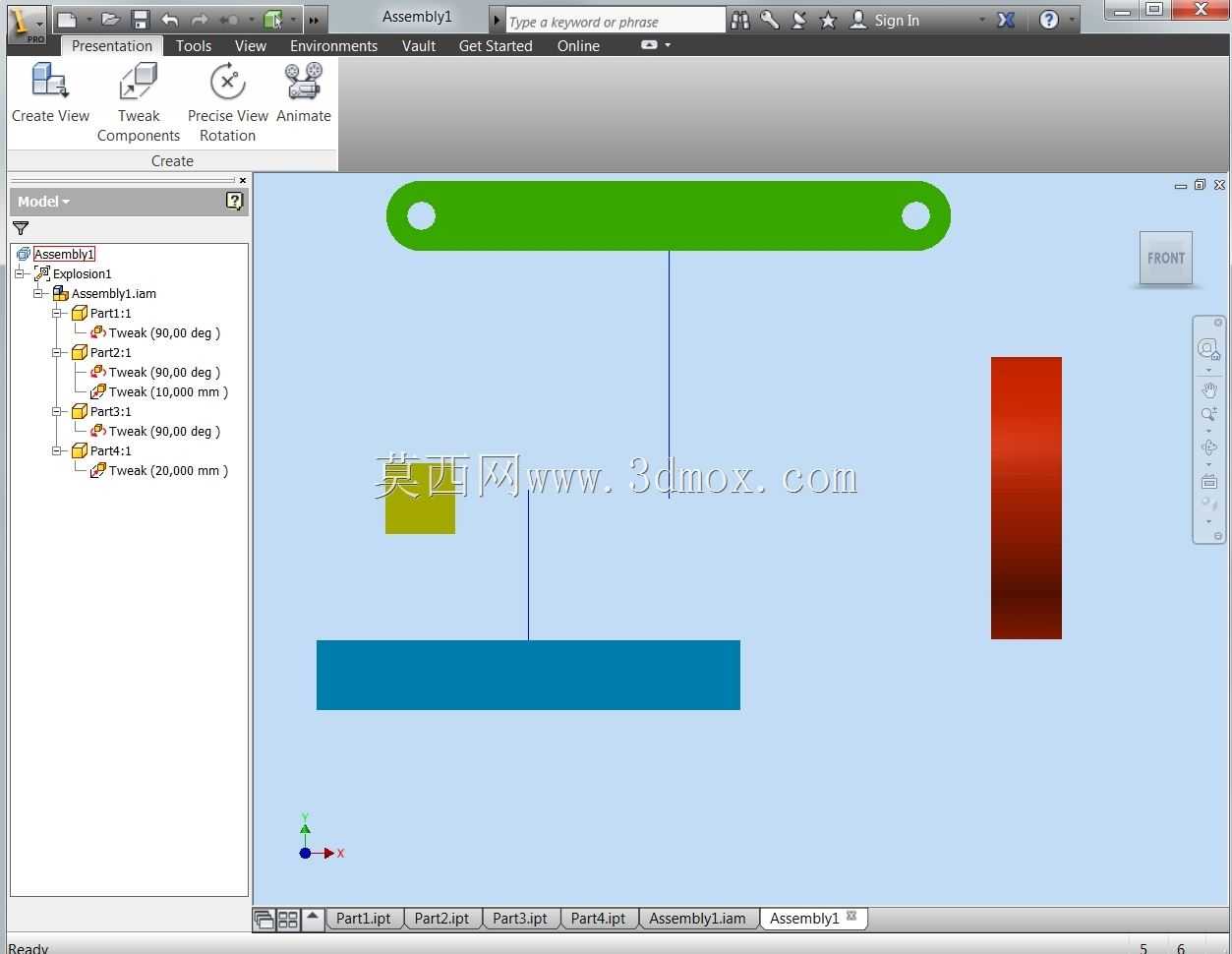Click the Animate tool
1232x954 pixels.
tap(304, 93)
